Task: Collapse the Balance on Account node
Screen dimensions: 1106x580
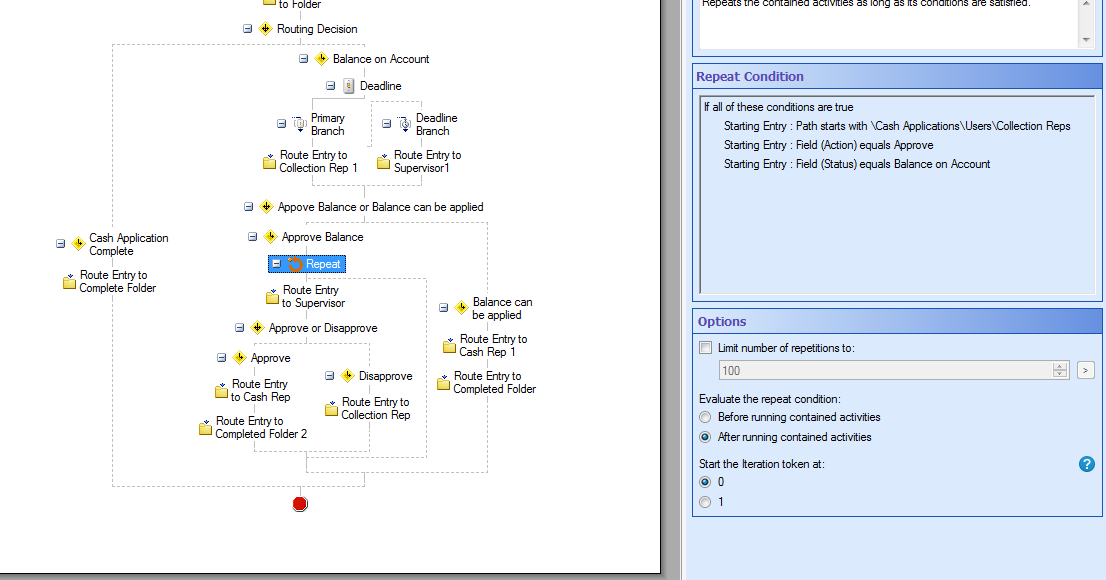Action: 304,59
